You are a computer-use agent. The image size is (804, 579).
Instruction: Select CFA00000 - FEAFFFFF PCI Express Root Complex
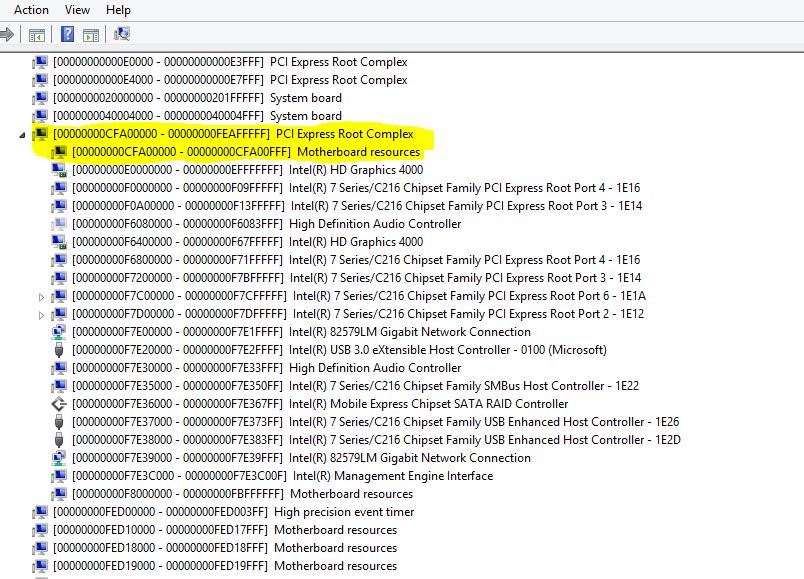(233, 134)
